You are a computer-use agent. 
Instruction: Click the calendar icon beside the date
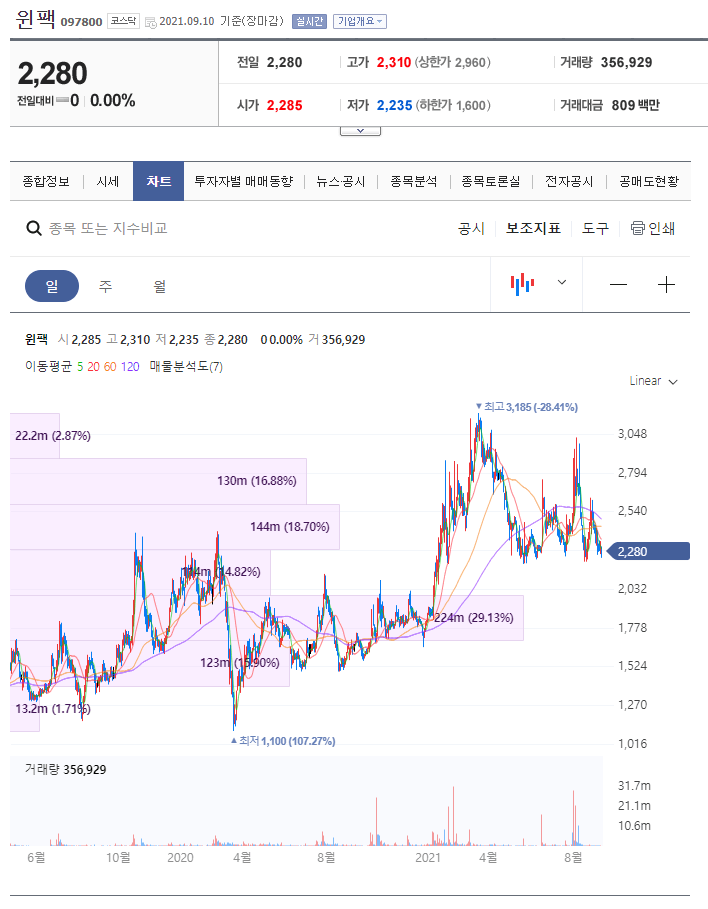pos(150,23)
